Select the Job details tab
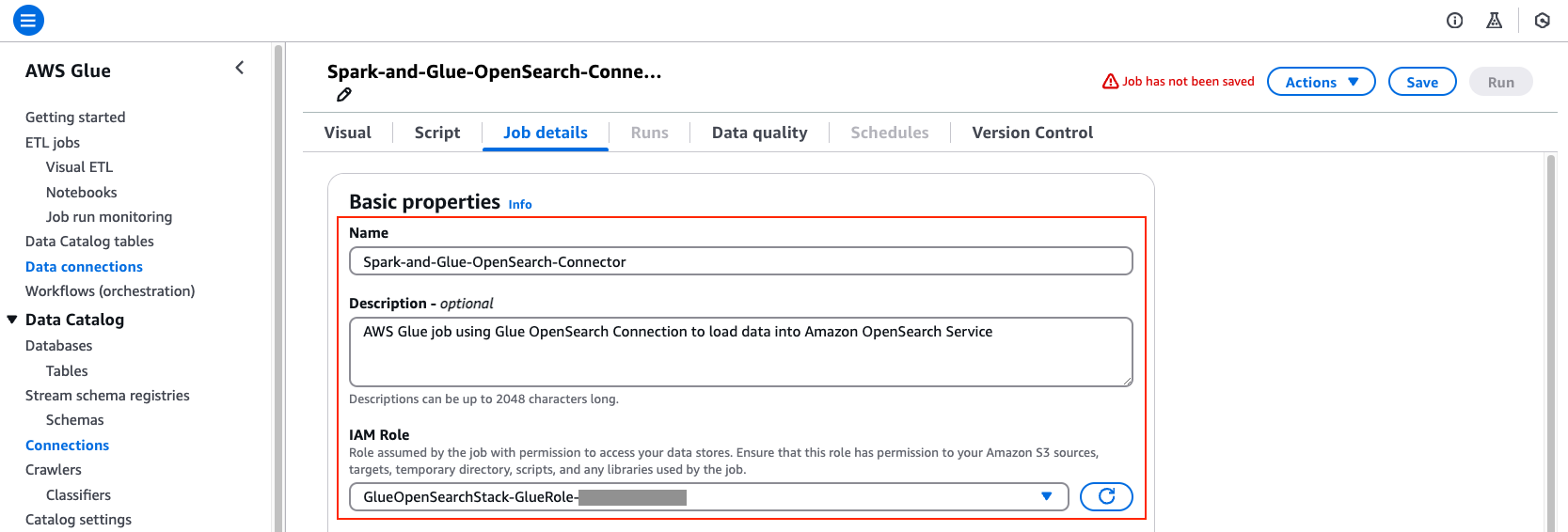The width and height of the screenshot is (1568, 532). [x=546, y=133]
